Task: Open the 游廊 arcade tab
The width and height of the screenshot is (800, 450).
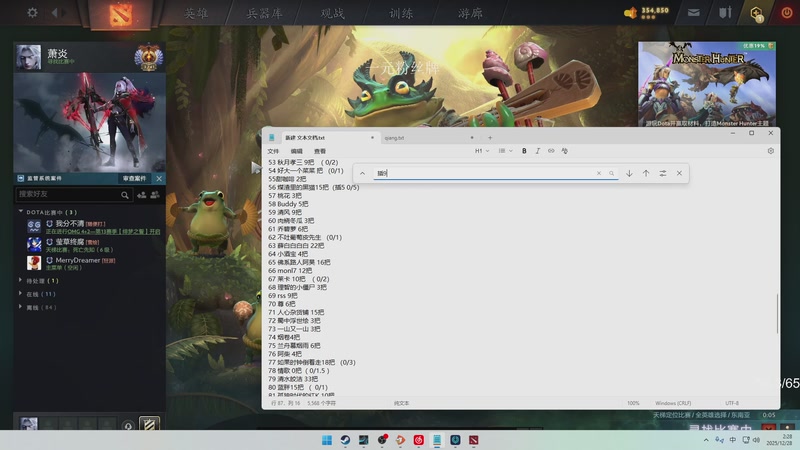Action: pyautogui.click(x=470, y=13)
